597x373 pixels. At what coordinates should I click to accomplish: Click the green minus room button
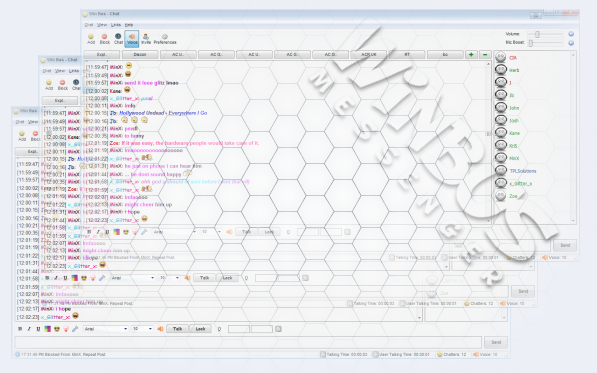pos(485,54)
